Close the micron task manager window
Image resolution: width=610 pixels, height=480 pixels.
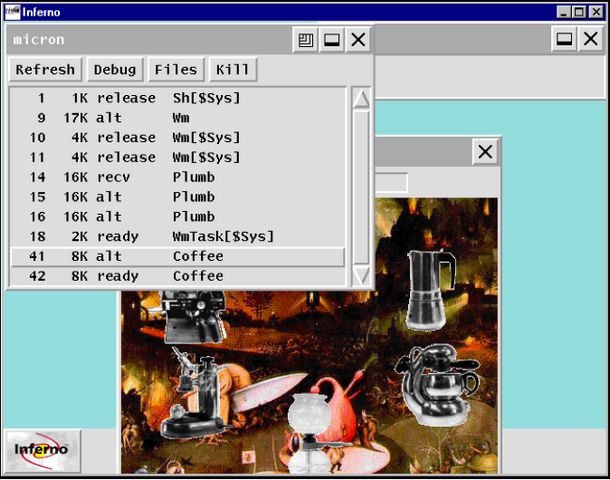tap(358, 40)
